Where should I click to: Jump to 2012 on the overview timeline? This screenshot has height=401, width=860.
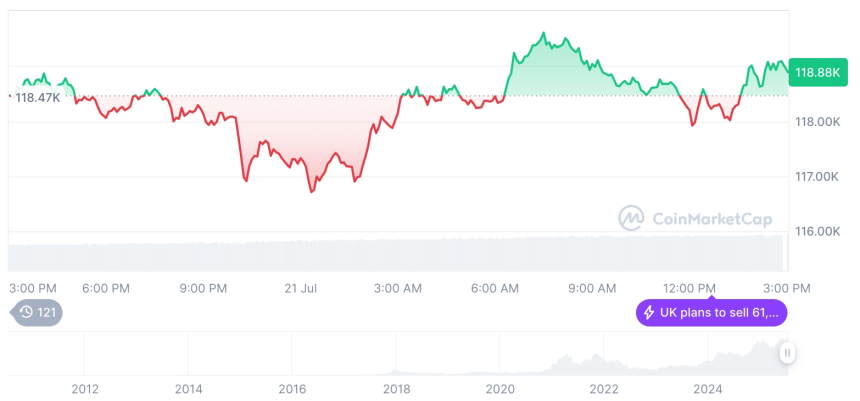(85, 389)
